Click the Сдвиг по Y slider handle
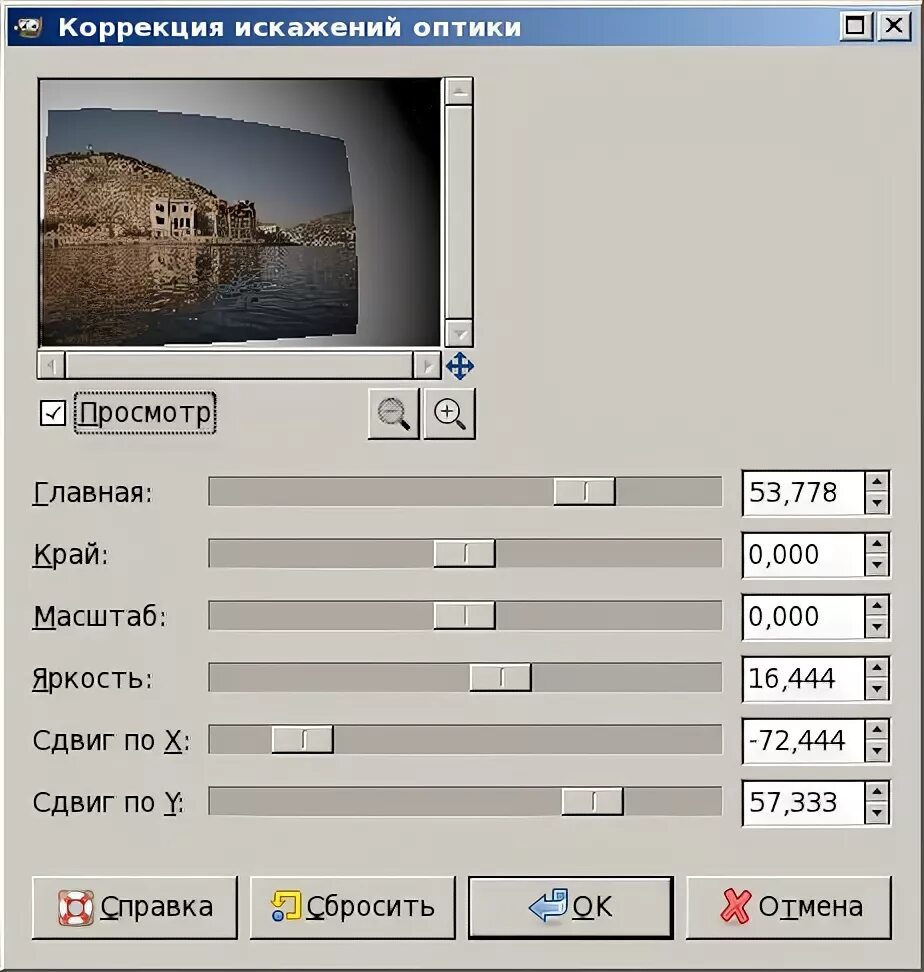Viewport: 924px width, 972px height. [592, 802]
